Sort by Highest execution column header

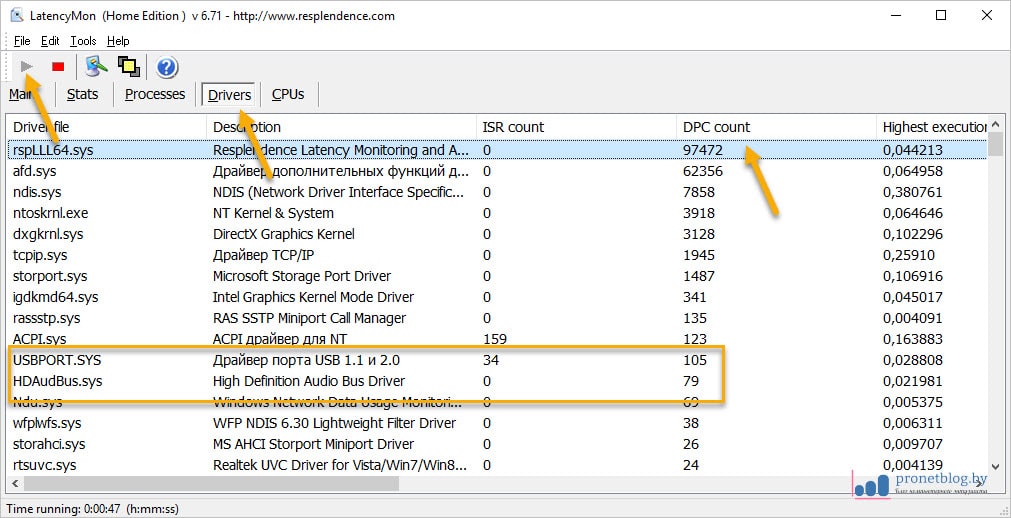934,127
